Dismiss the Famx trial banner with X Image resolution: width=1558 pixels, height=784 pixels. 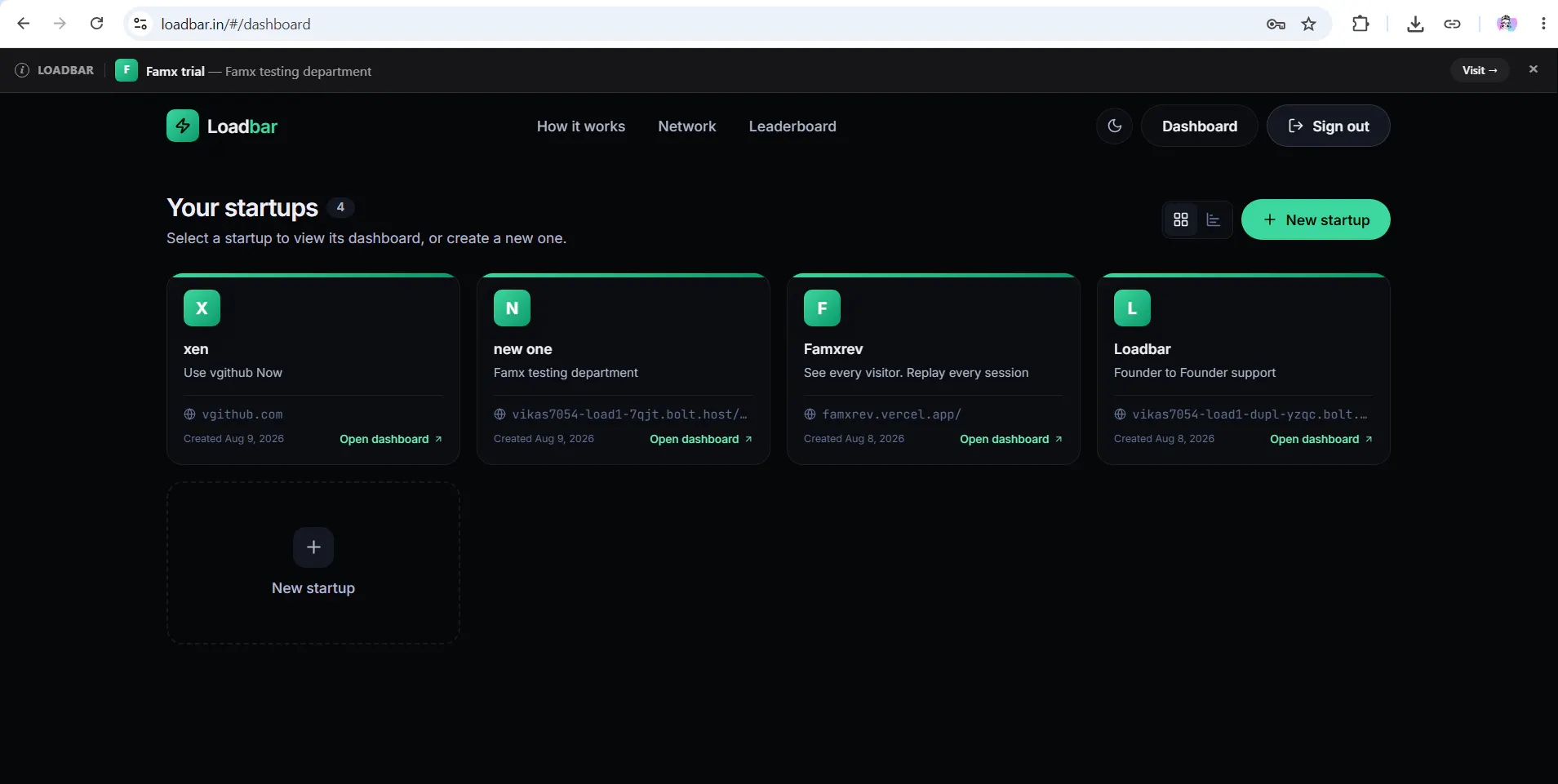pyautogui.click(x=1534, y=69)
